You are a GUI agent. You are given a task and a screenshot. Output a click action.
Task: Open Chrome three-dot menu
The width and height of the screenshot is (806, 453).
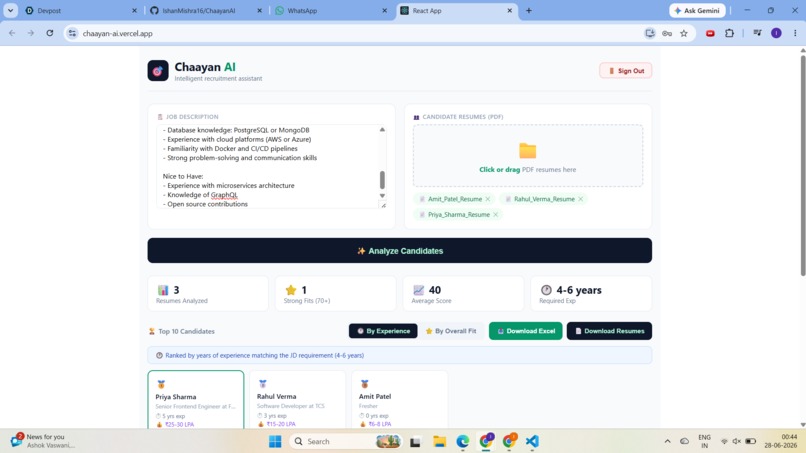[x=795, y=33]
